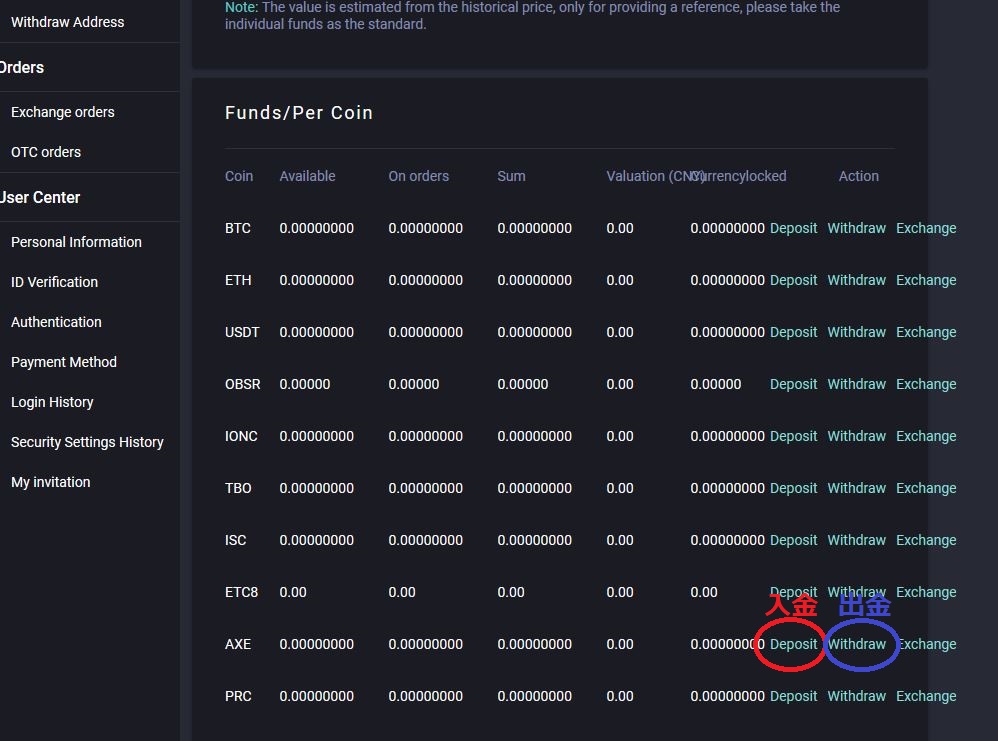The width and height of the screenshot is (998, 741).
Task: Click the circled Deposit link for AXE
Action: pos(793,644)
